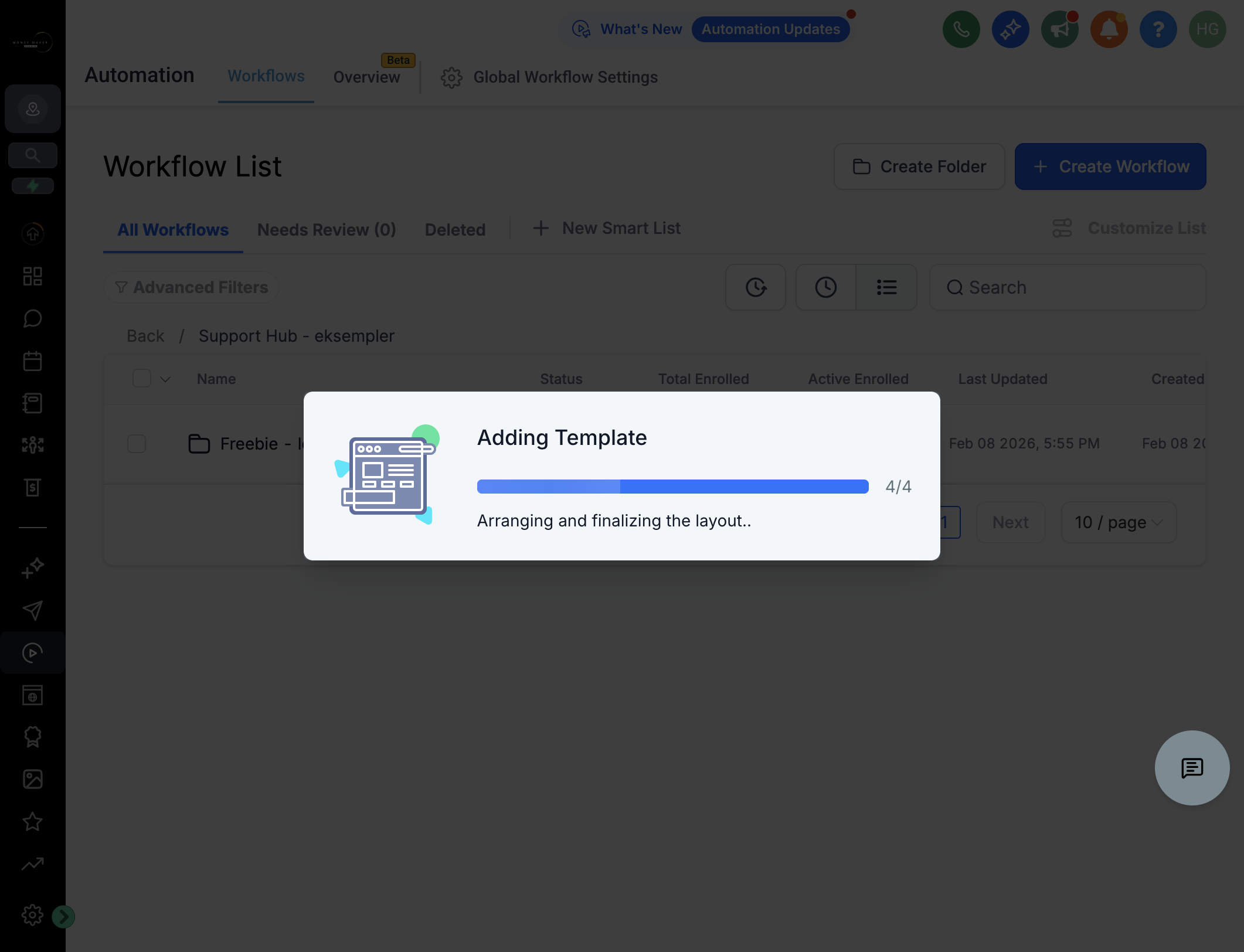This screenshot has width=1244, height=952.
Task: Click the sidebar search icon
Action: pyautogui.click(x=33, y=155)
